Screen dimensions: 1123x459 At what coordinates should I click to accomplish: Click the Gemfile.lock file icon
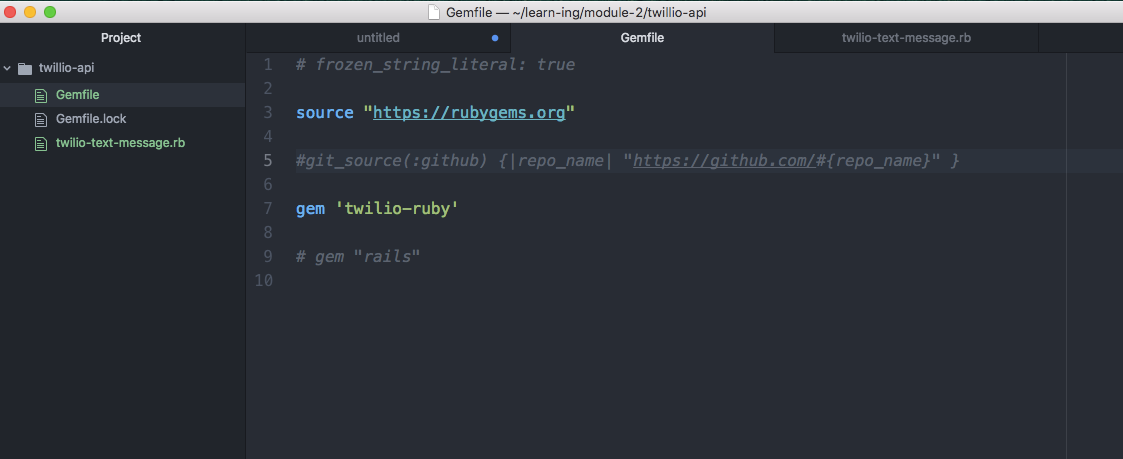[x=41, y=119]
